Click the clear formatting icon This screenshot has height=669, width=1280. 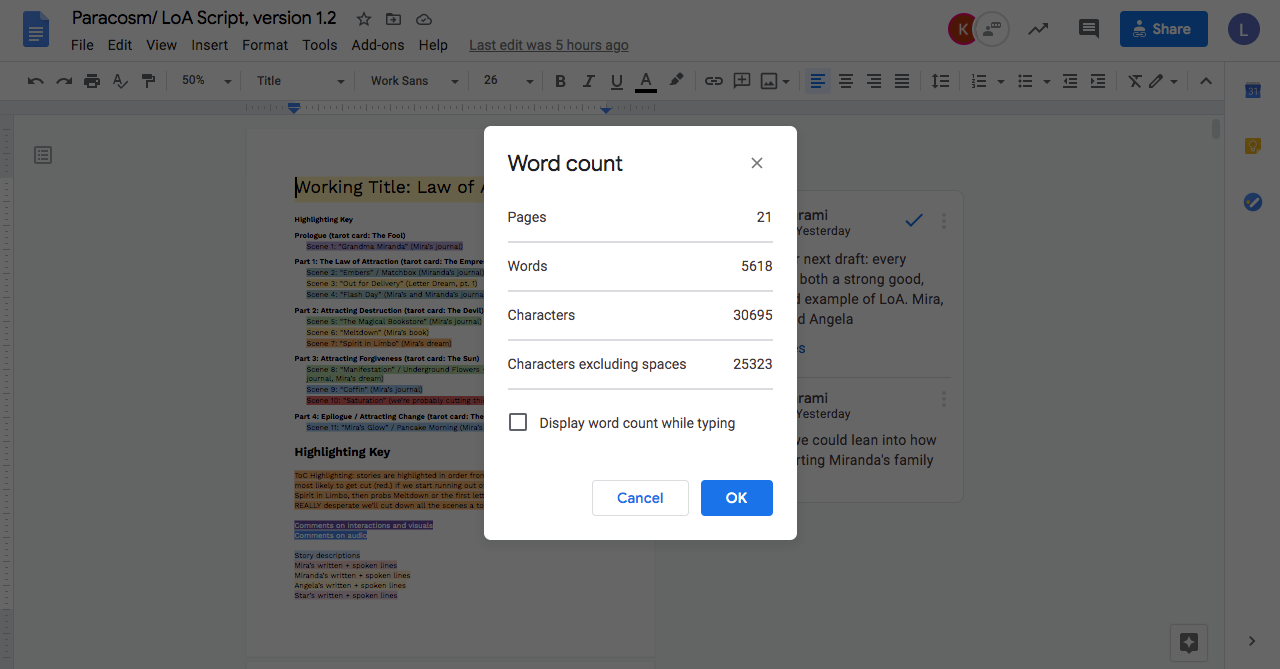(1135, 81)
